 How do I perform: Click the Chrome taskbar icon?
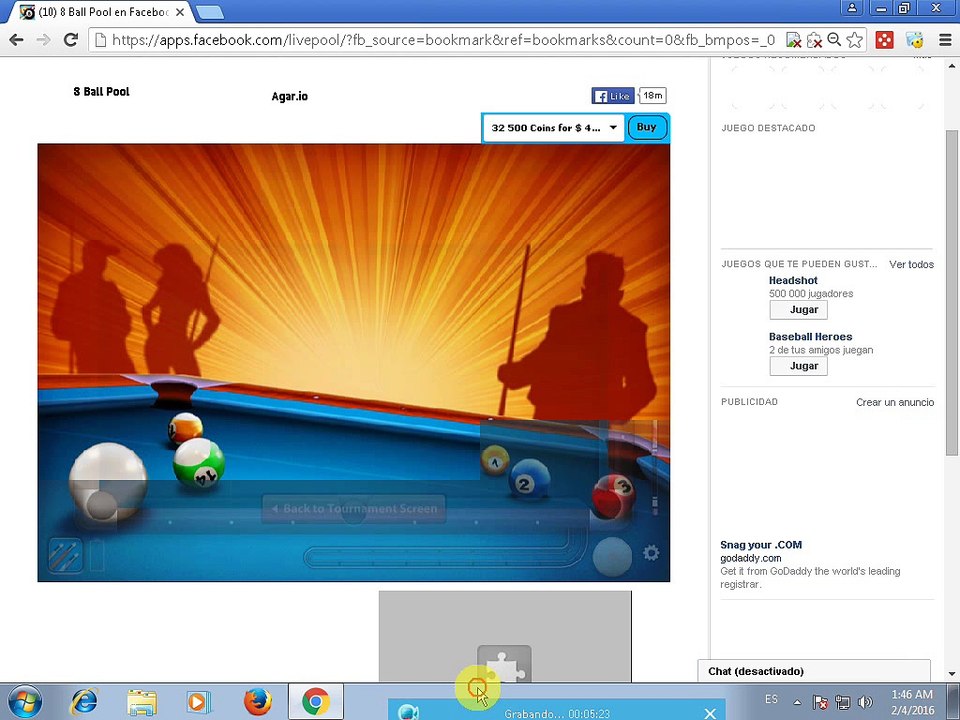315,702
